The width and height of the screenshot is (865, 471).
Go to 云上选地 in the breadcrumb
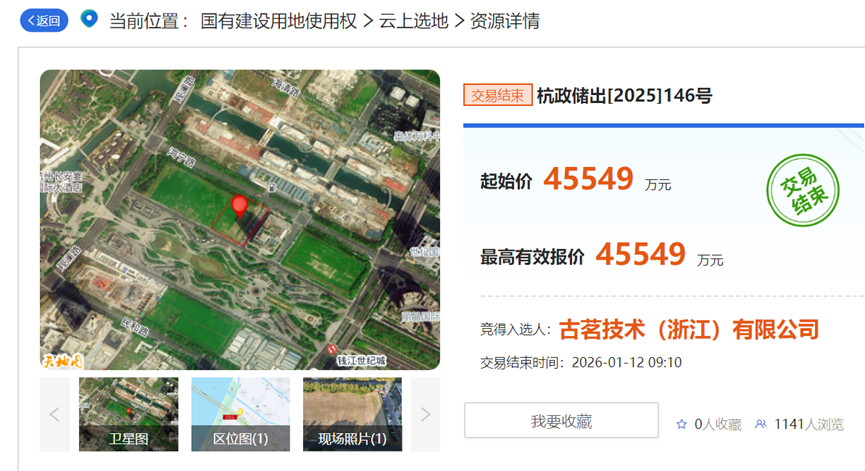[413, 20]
